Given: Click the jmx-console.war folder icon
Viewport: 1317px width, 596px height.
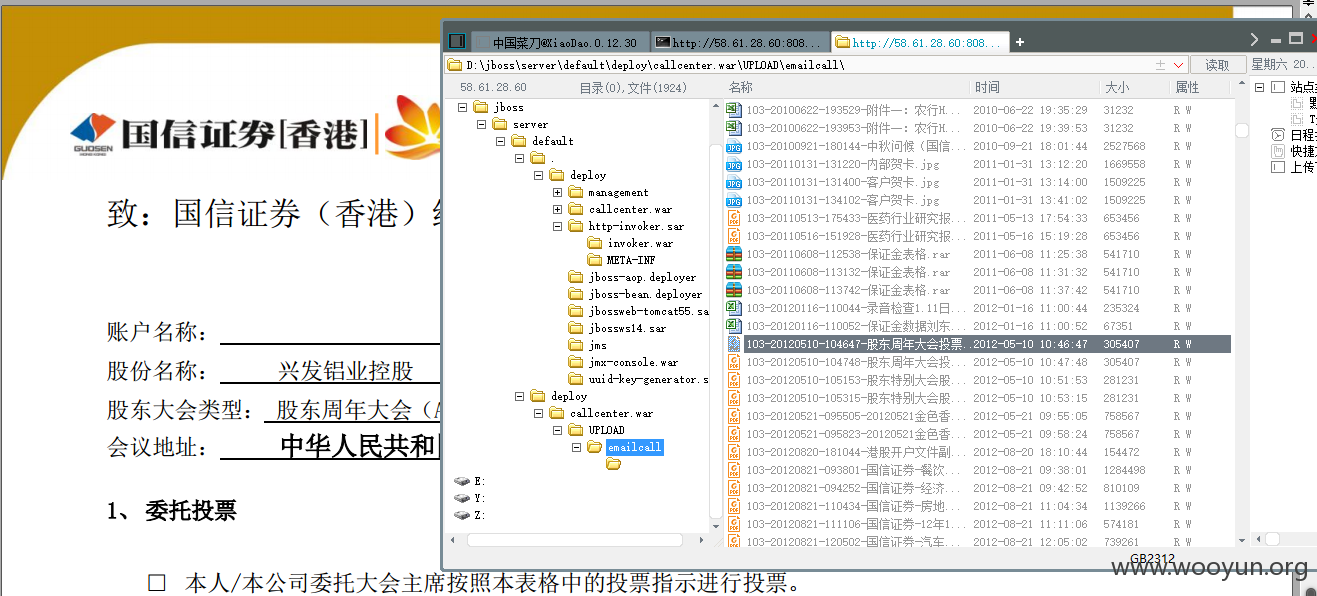Looking at the screenshot, I should (x=576, y=362).
